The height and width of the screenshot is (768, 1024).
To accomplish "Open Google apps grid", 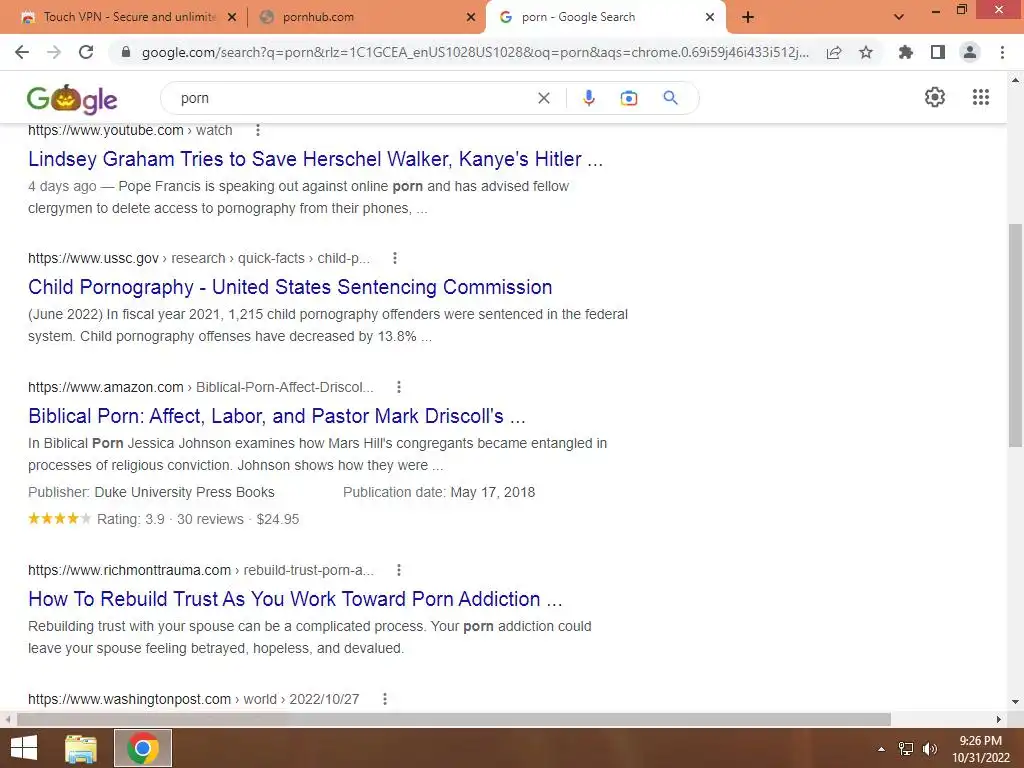I will (x=981, y=97).
